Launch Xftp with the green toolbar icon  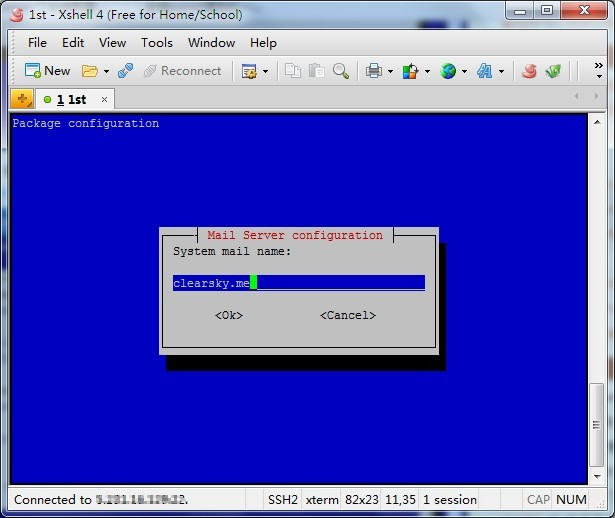pyautogui.click(x=553, y=71)
